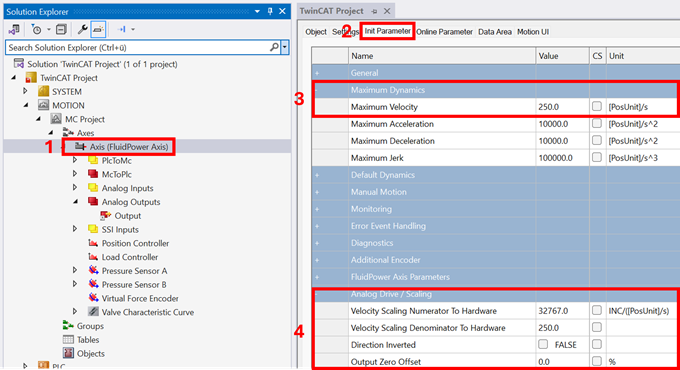Click the Objects node icon
The image size is (680, 370).
tap(68, 353)
